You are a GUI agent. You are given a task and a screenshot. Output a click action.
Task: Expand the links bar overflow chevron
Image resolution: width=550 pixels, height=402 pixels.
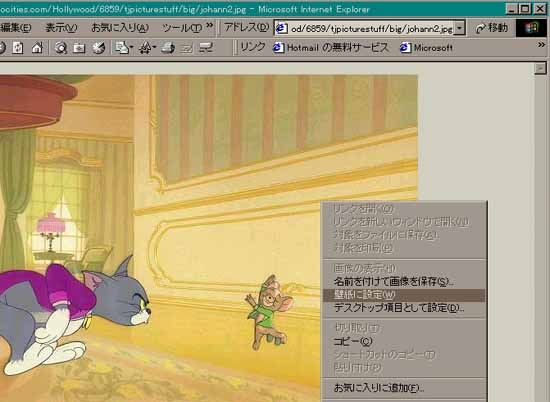[x=542, y=45]
